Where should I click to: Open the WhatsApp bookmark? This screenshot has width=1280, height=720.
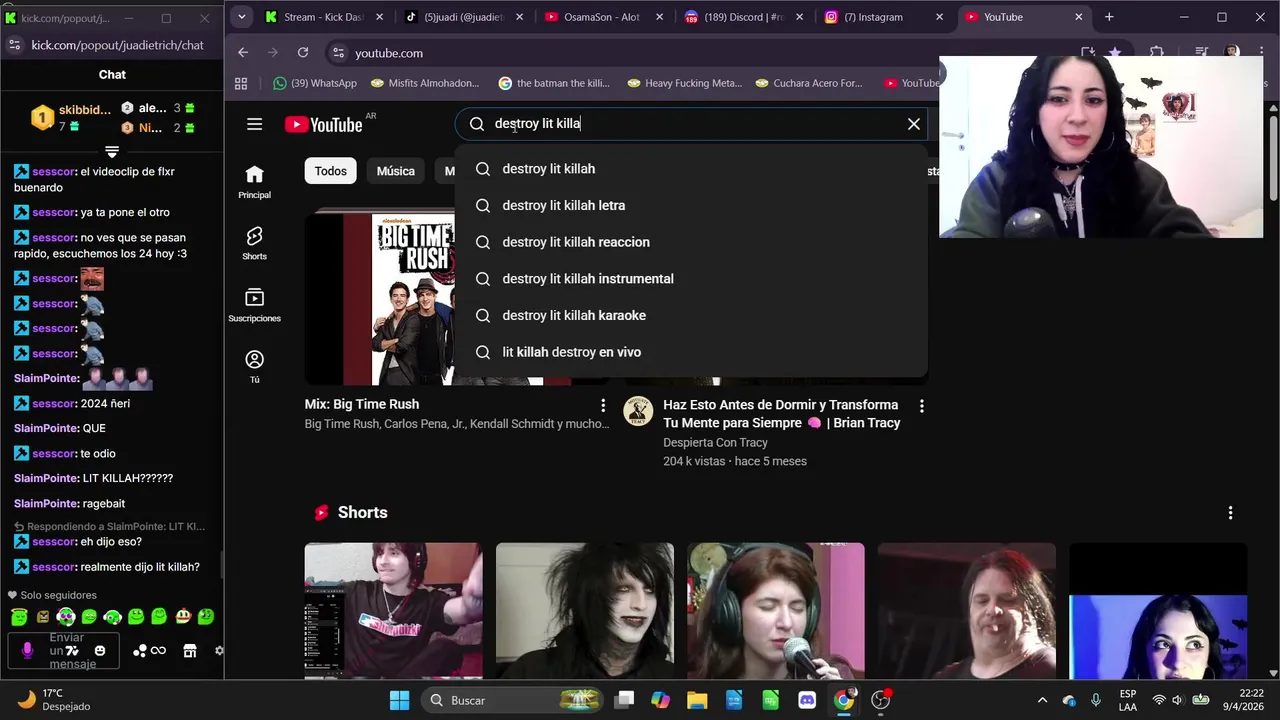pos(315,83)
